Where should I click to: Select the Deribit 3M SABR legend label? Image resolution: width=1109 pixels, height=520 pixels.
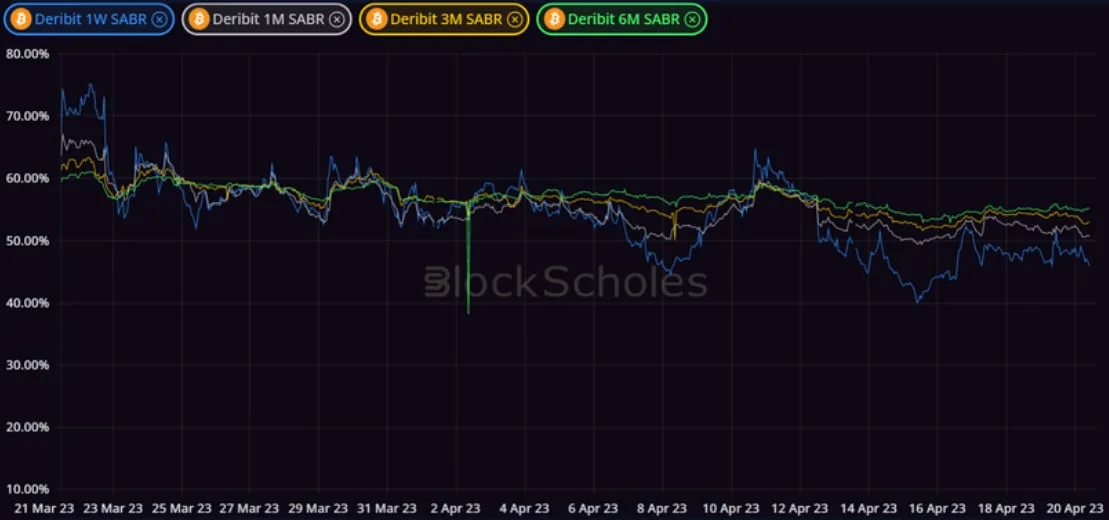(x=446, y=19)
